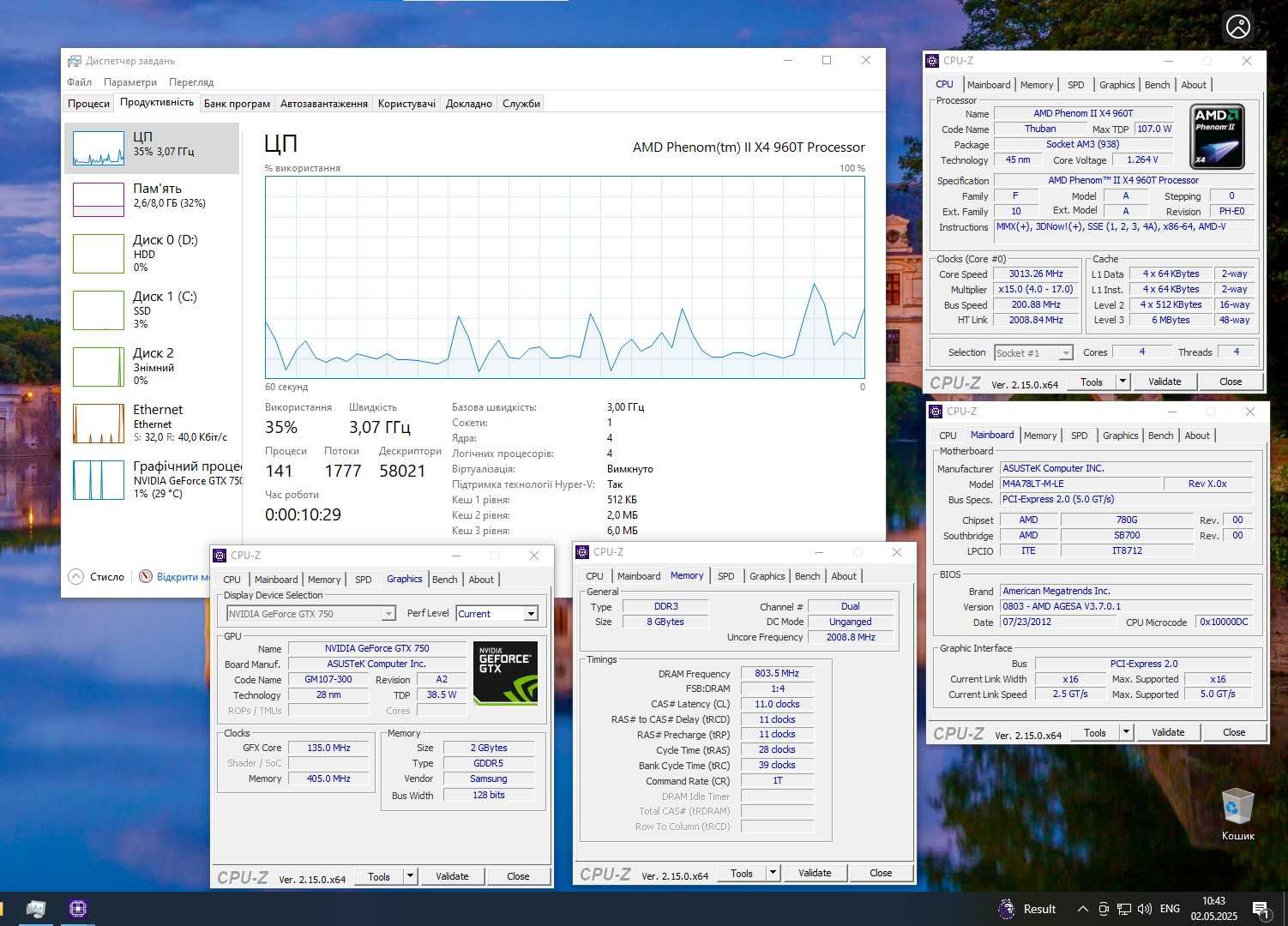Select the Ethernet performance entry

pos(152,424)
